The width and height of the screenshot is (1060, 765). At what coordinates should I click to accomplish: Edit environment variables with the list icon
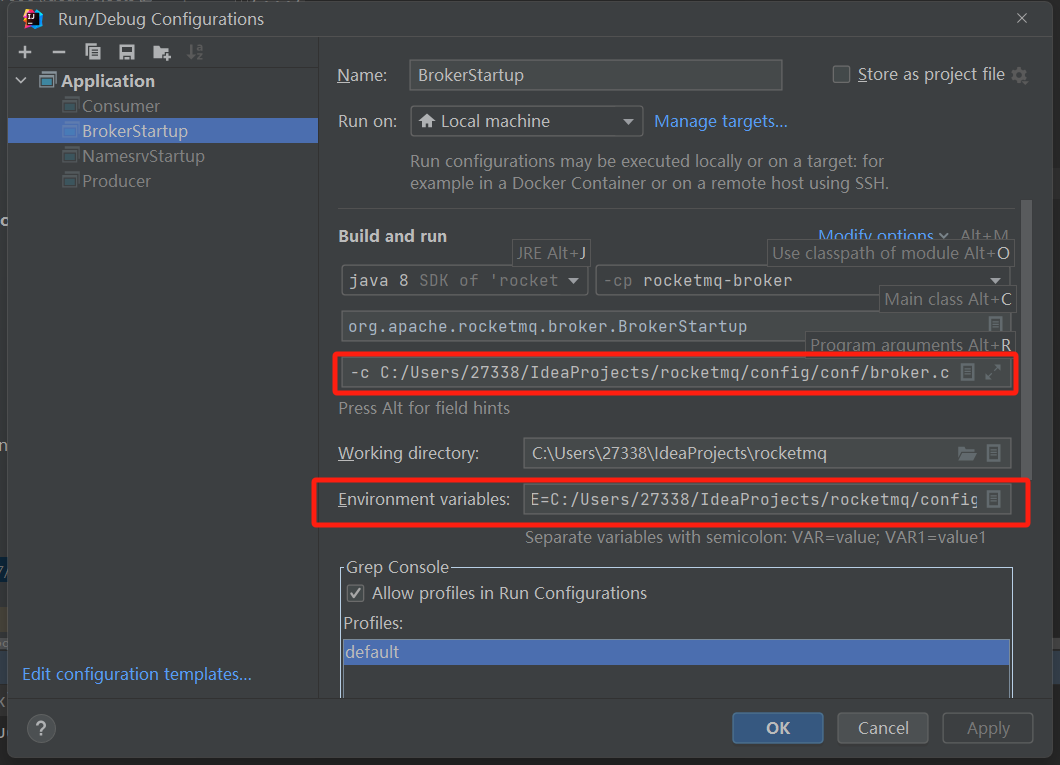(x=993, y=499)
